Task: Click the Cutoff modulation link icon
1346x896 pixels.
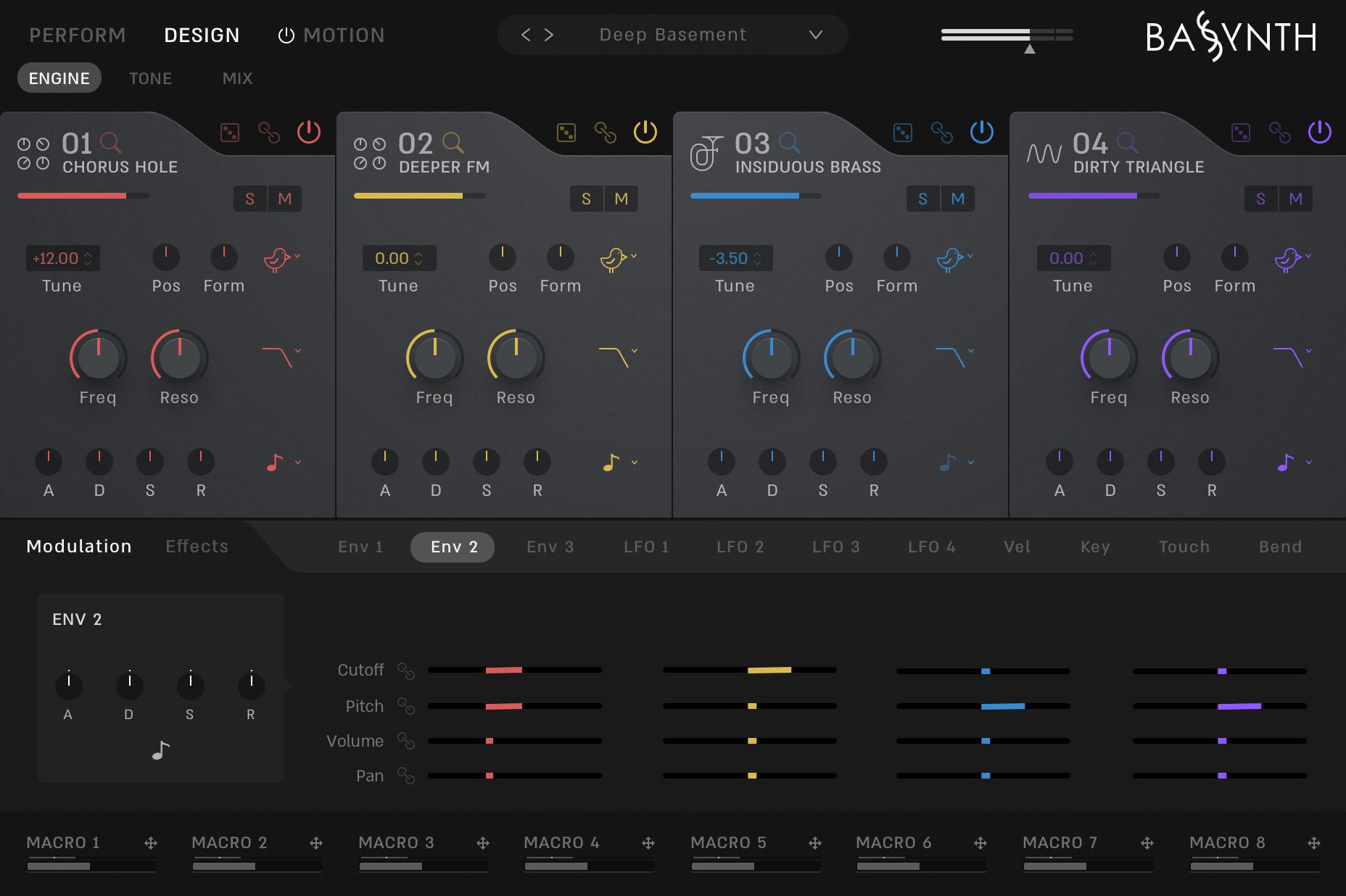Action: point(405,671)
